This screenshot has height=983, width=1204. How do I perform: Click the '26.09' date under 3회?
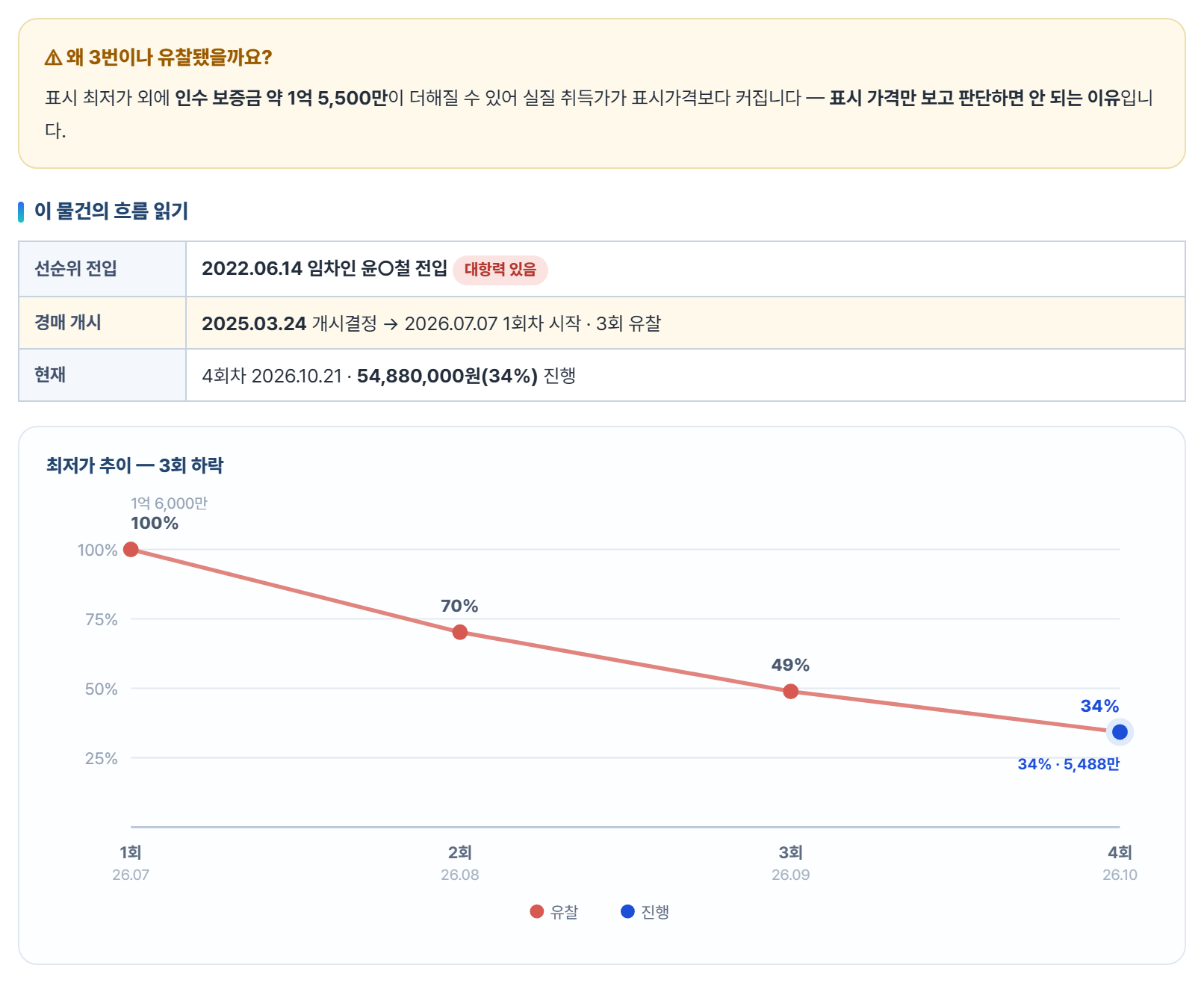pyautogui.click(x=791, y=875)
